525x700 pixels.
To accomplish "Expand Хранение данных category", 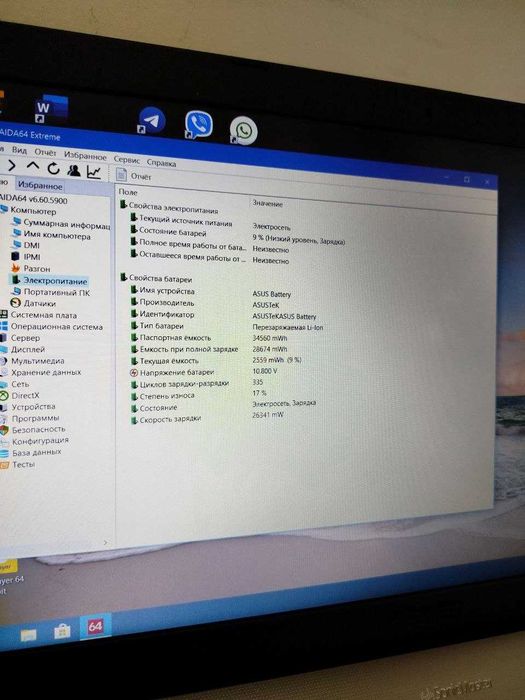I will pos(41,372).
